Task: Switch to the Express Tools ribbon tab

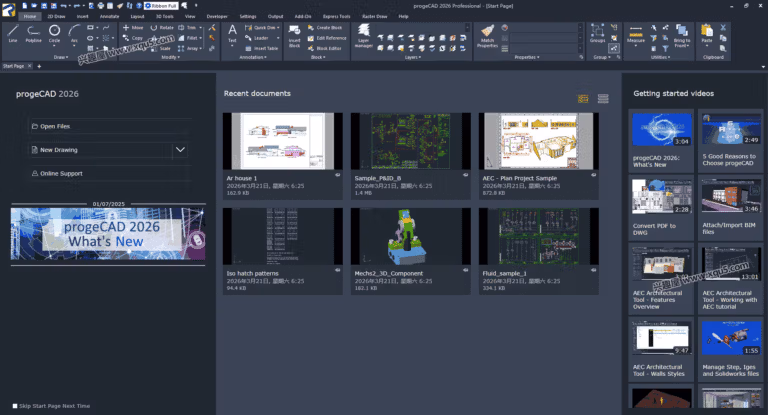Action: coord(336,17)
